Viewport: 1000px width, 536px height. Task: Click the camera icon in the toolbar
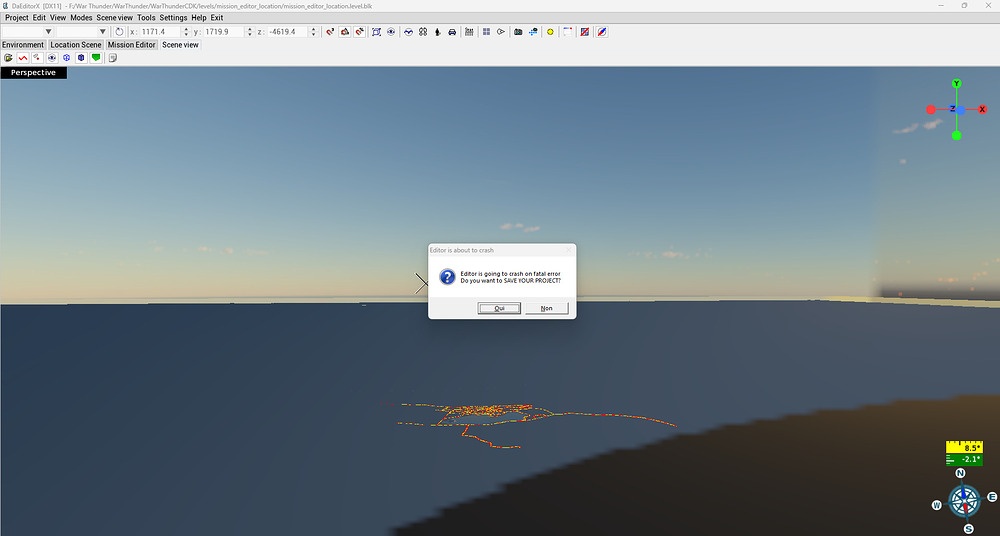click(518, 32)
